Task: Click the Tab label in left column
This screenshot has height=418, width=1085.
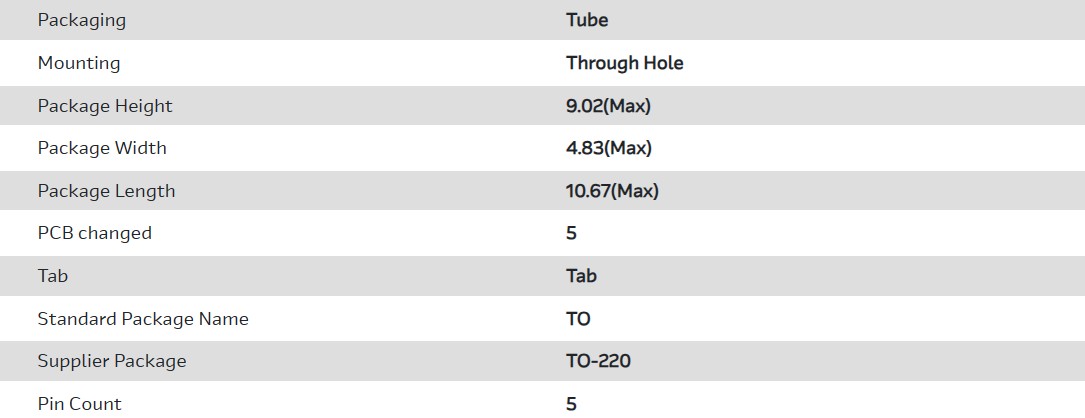Action: [53, 276]
